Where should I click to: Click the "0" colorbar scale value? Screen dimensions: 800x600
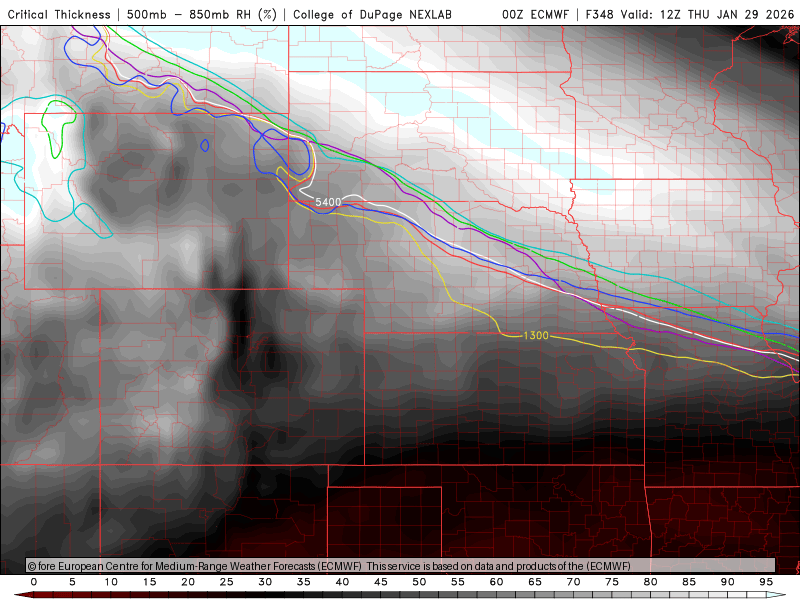tap(34, 582)
